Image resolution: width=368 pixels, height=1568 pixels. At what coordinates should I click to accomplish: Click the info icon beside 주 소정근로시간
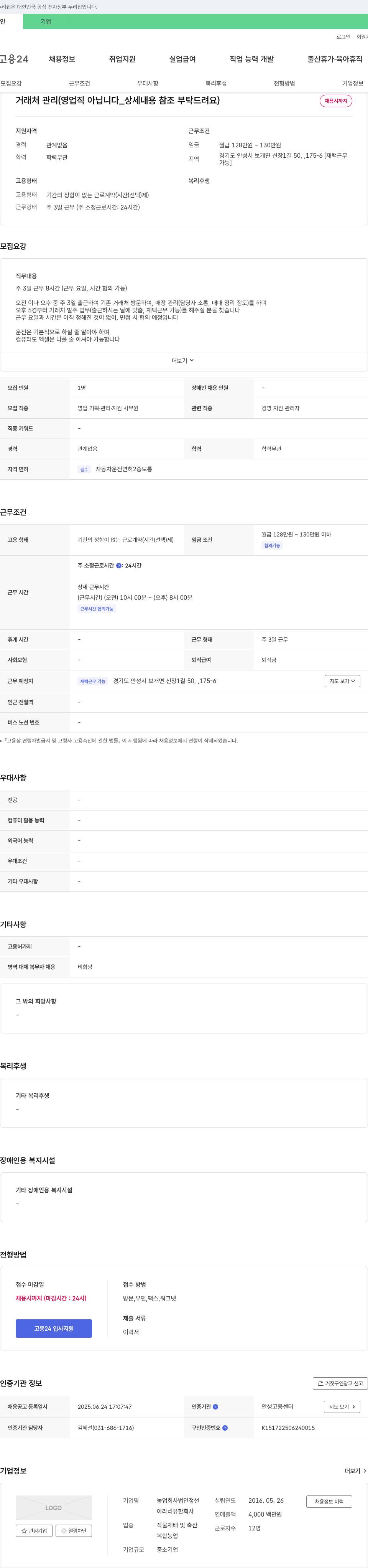[x=118, y=566]
